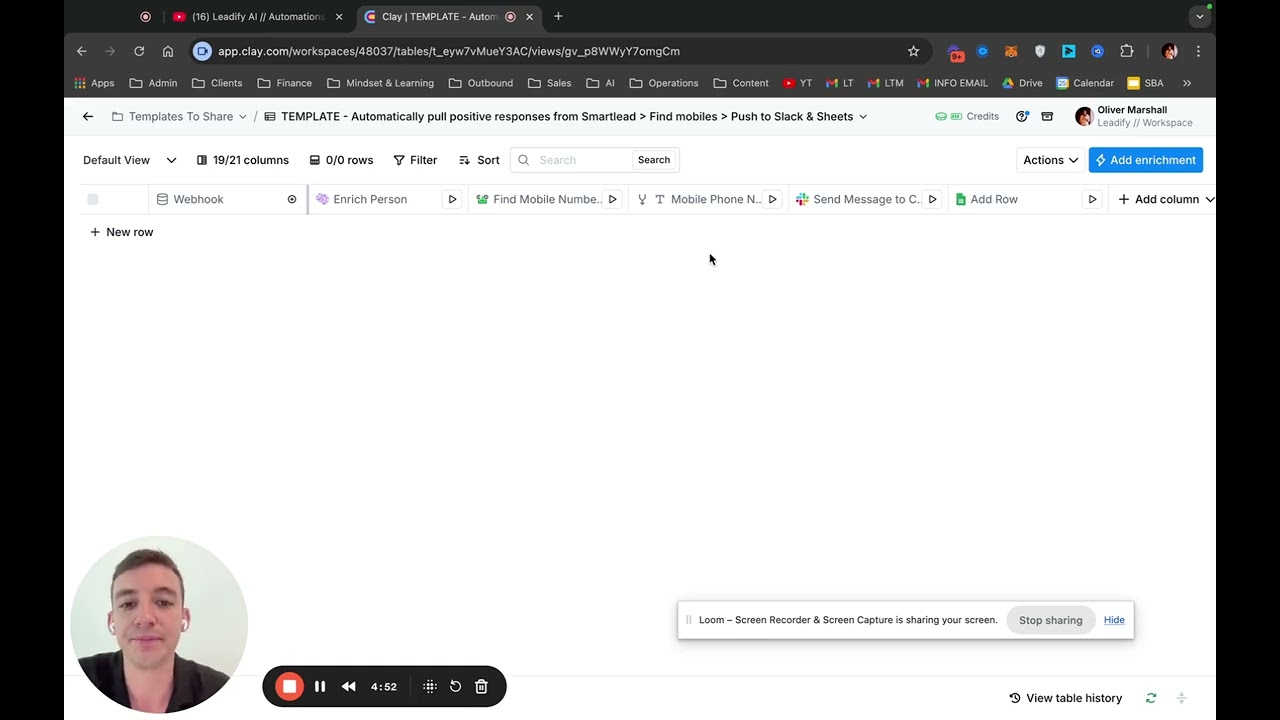Run the Find Mobile Number column play button
1280x720 pixels.
point(612,199)
